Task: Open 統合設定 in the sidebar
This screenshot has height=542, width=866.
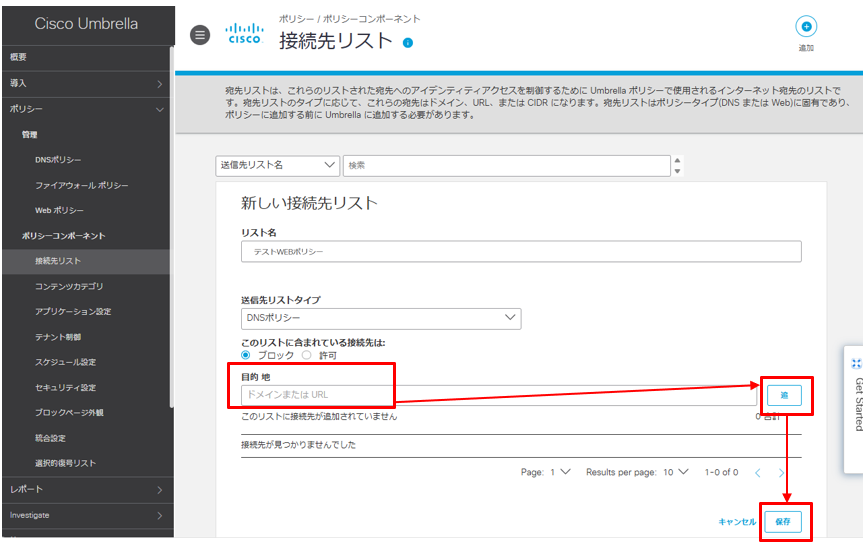Action: coord(50,439)
